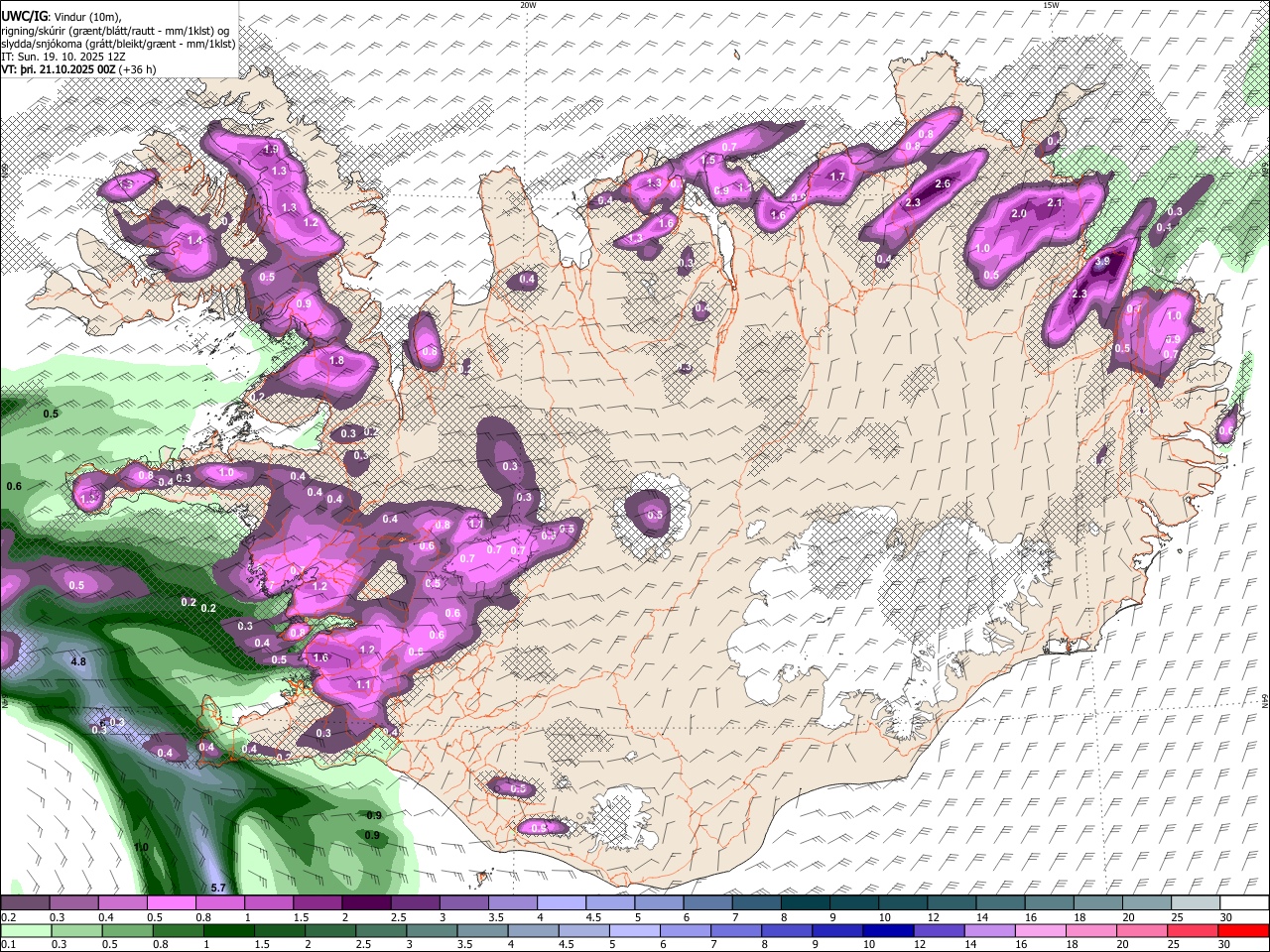Click the valid time 'VT: þri. 21.10.2025 00Z (+36 h)'
The image size is (1270, 952).
pos(78,70)
